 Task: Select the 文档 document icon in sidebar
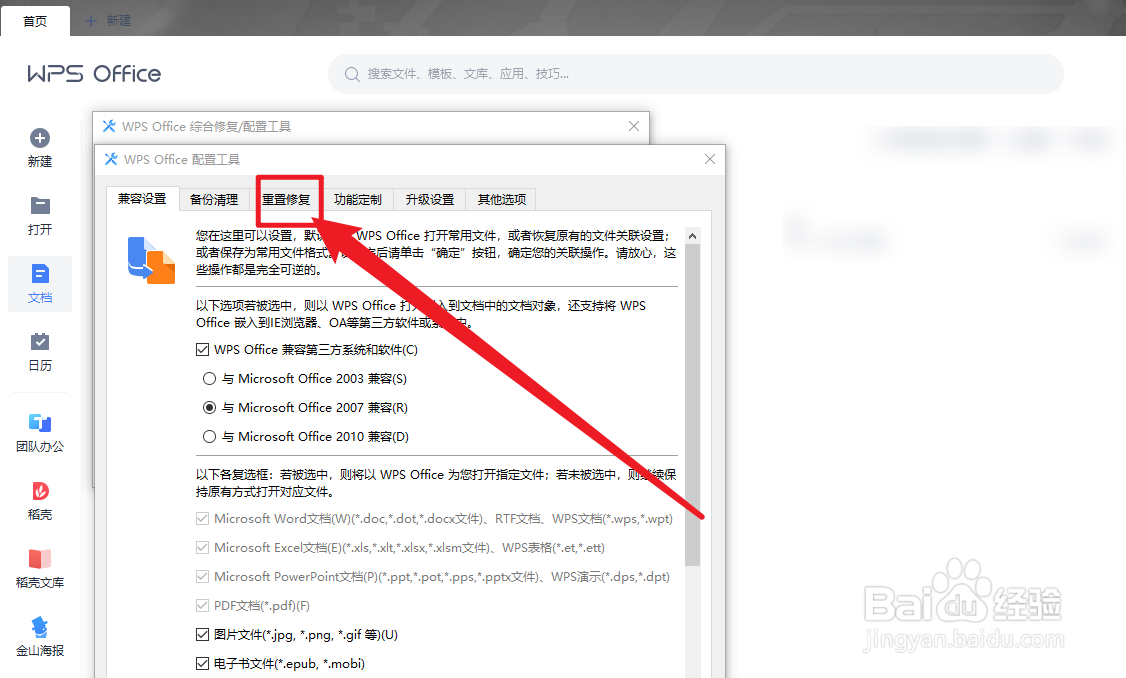click(x=39, y=274)
